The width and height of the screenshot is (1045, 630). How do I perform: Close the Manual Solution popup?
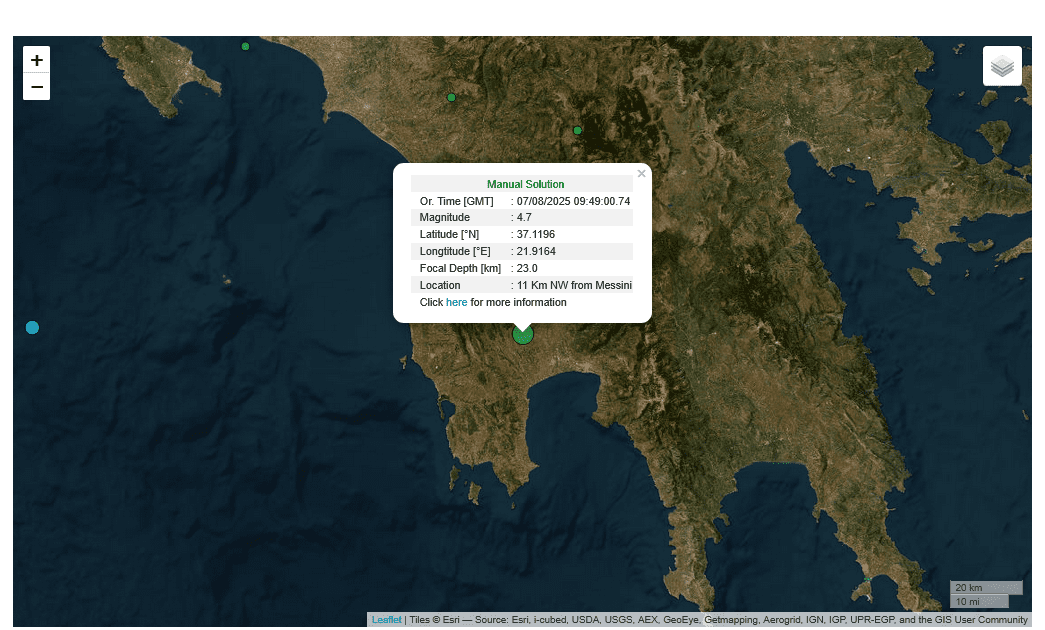(x=641, y=174)
